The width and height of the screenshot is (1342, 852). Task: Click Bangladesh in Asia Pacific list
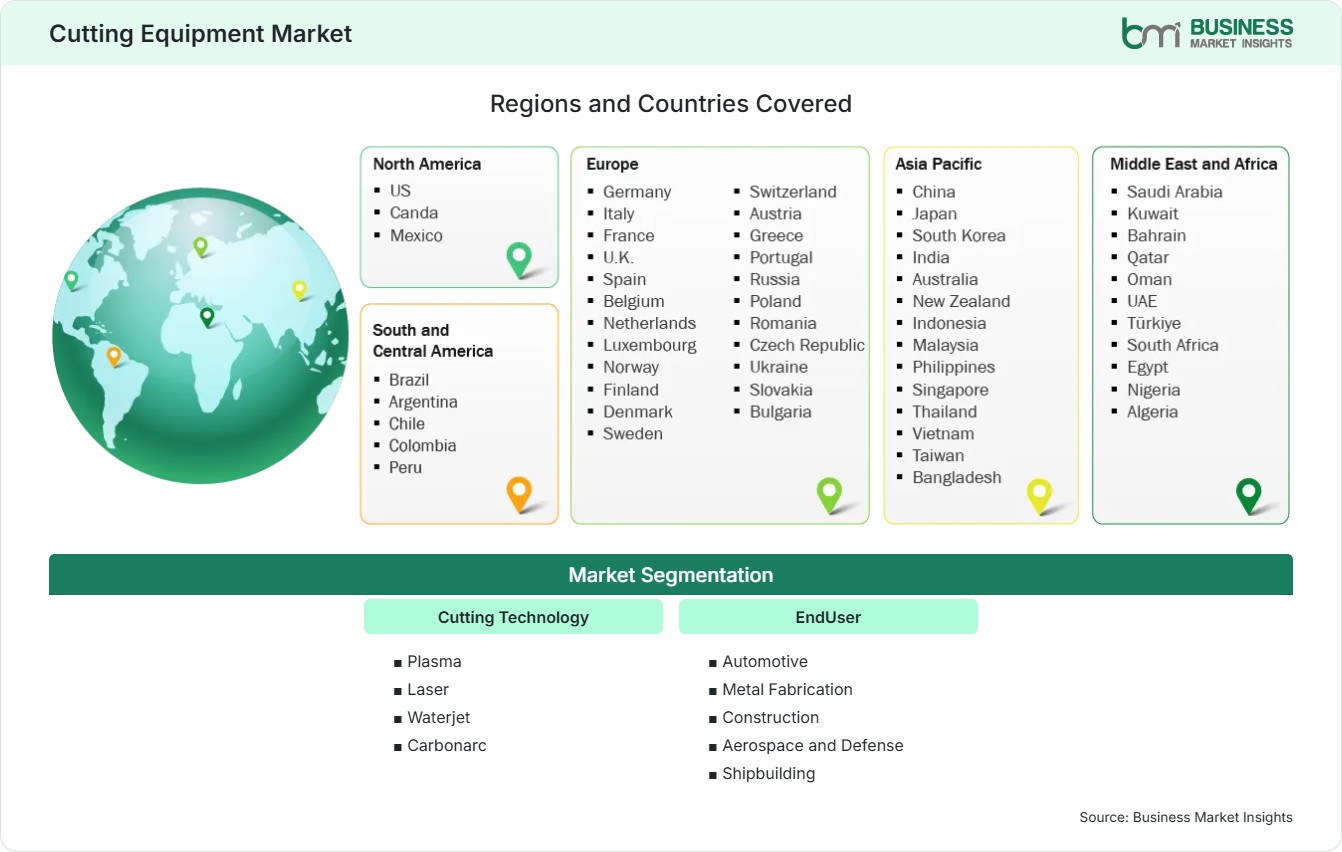957,478
